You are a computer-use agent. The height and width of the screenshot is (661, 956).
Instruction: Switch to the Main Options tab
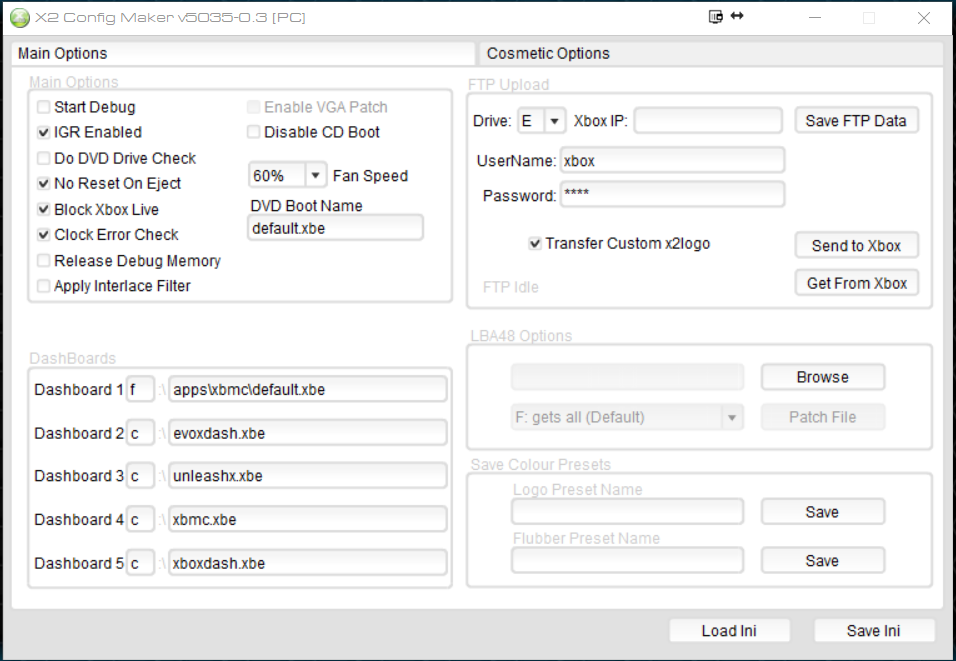[243, 54]
